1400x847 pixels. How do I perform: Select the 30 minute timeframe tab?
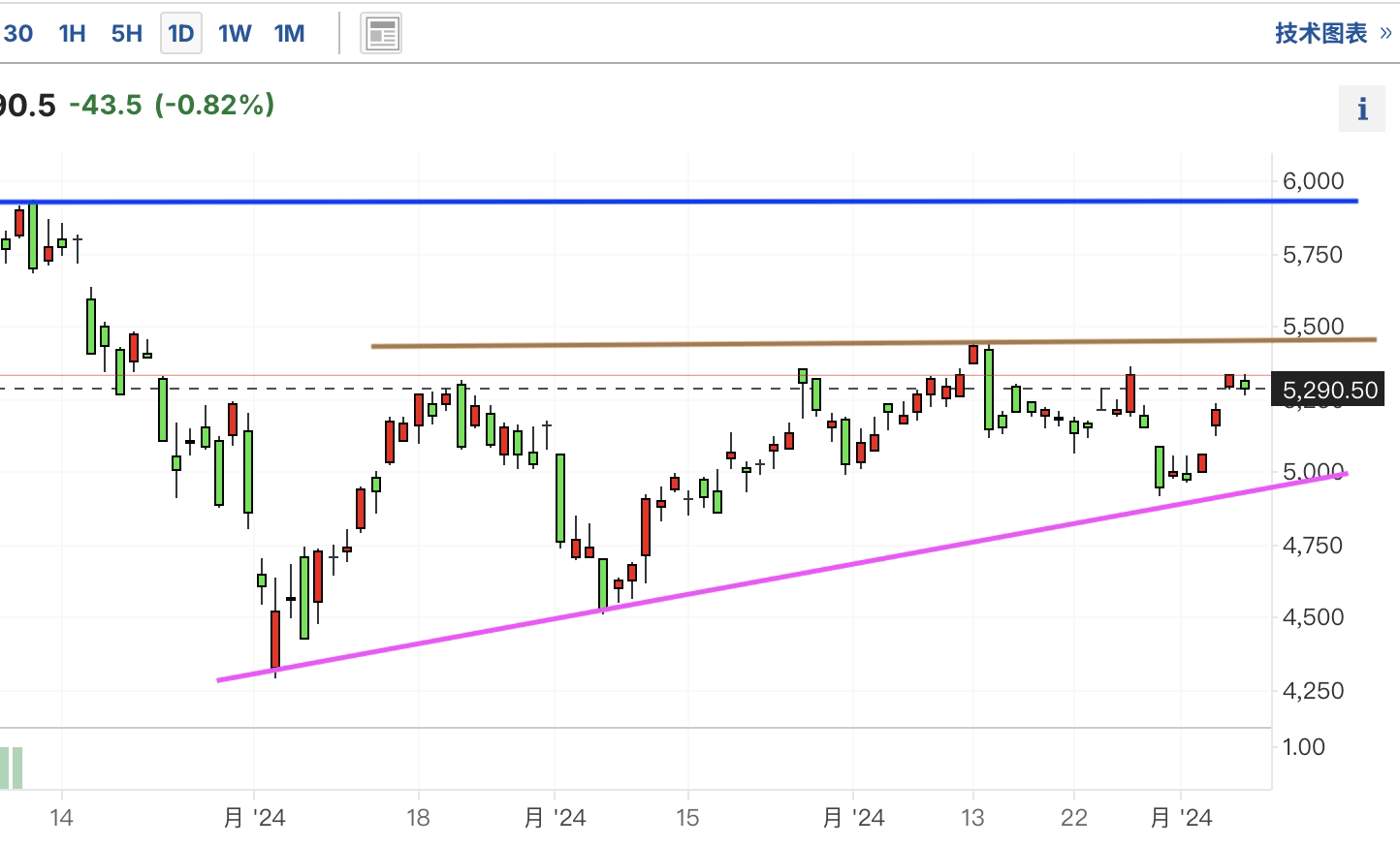(x=16, y=34)
